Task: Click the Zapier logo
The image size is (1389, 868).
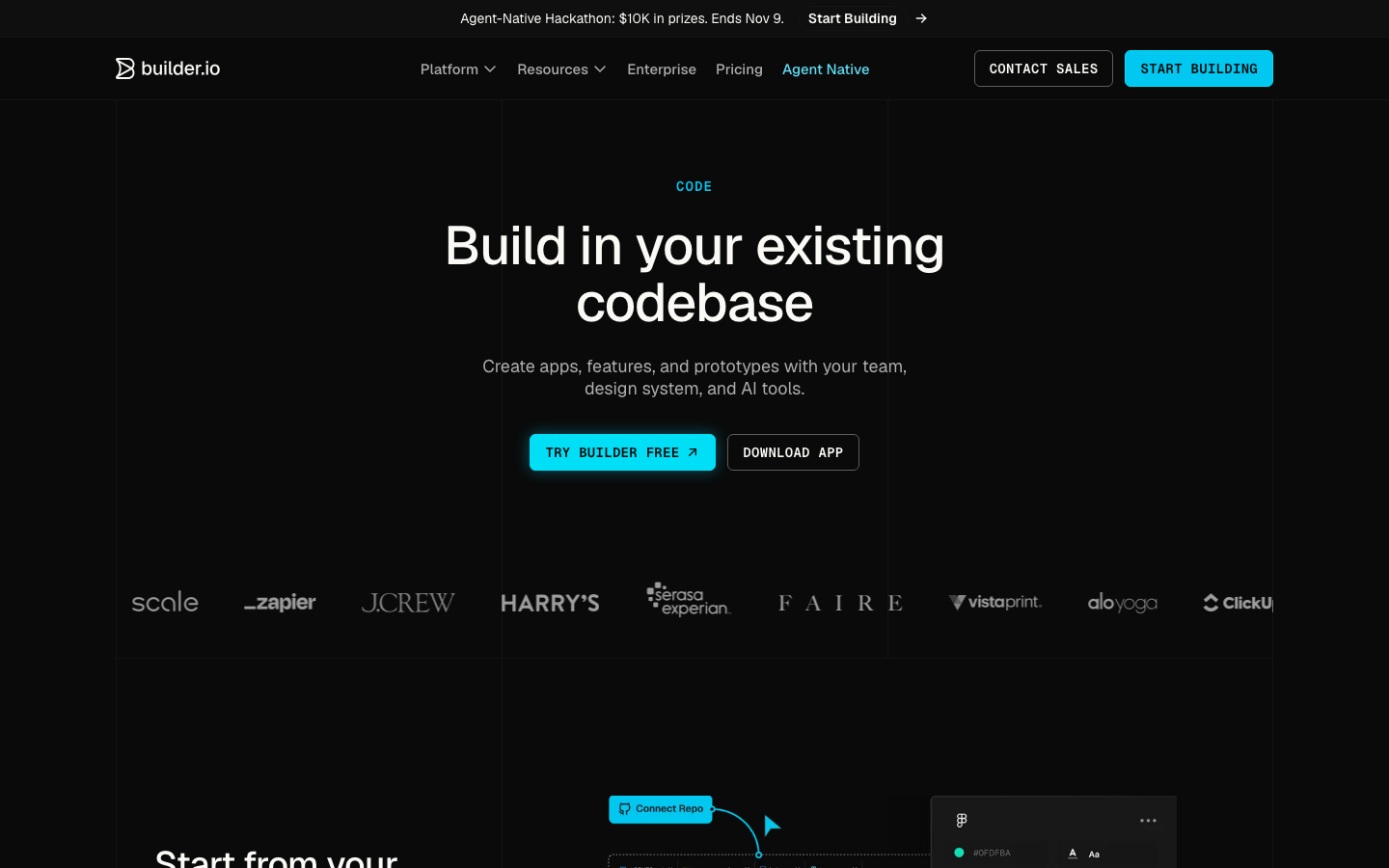Action: coord(280,603)
